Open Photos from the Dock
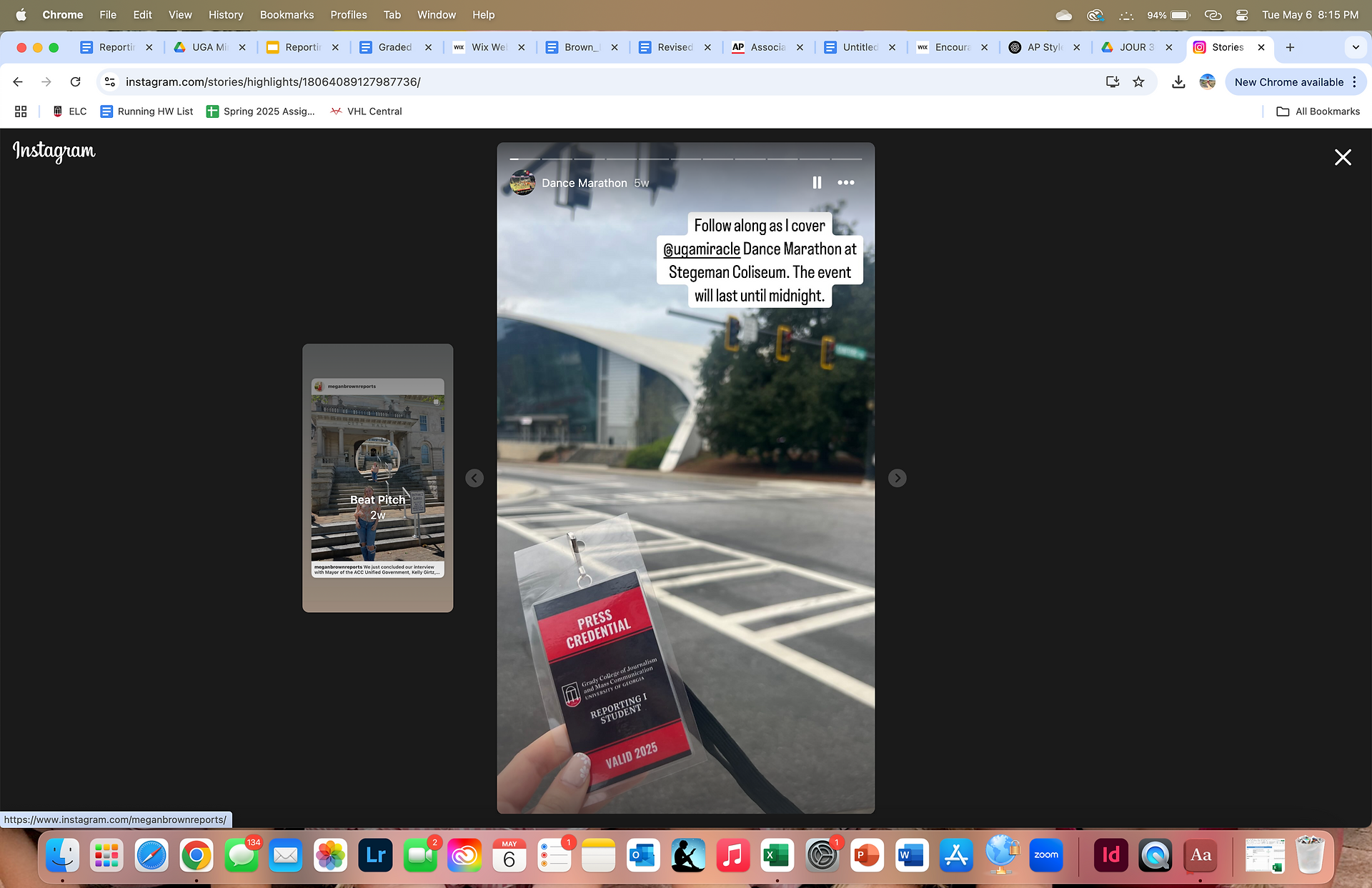This screenshot has width=1372, height=888. (331, 855)
